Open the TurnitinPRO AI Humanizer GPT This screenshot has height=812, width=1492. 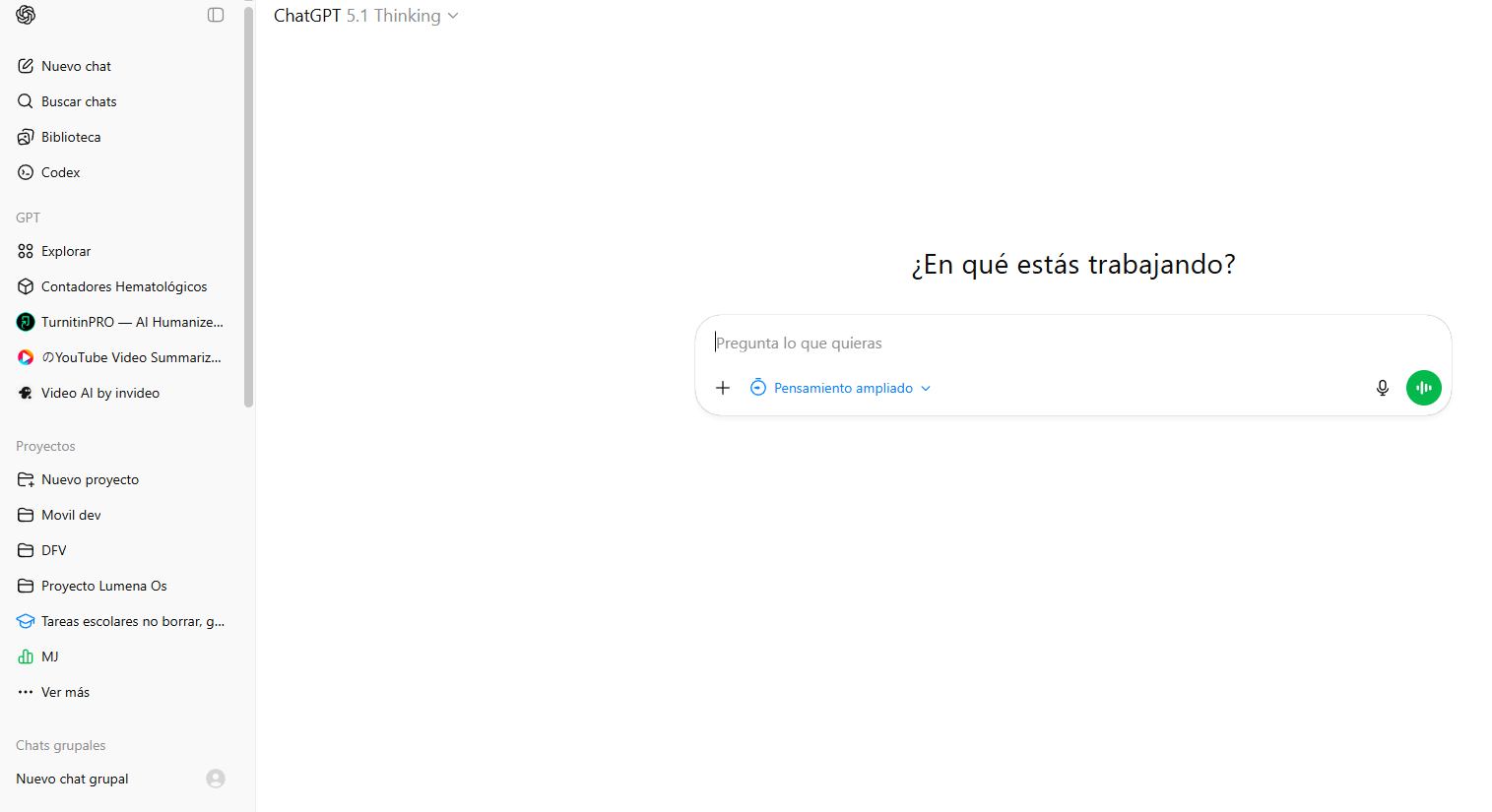coord(132,322)
